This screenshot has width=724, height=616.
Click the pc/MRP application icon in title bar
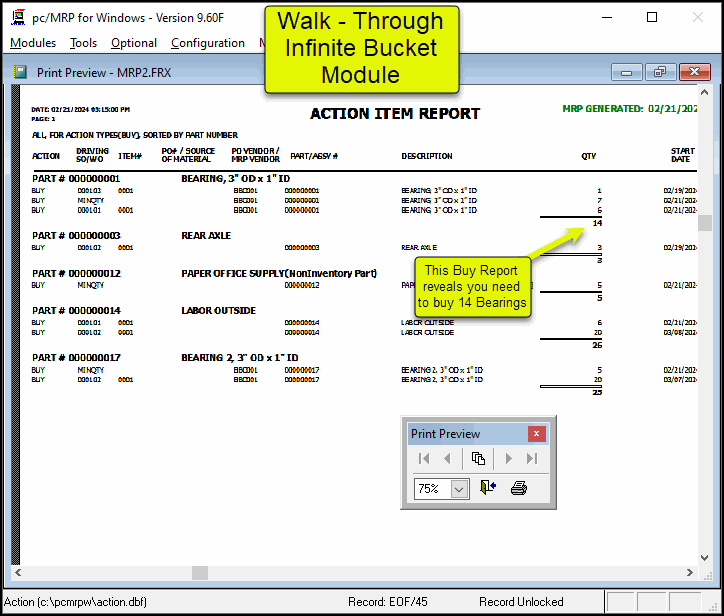tap(18, 18)
